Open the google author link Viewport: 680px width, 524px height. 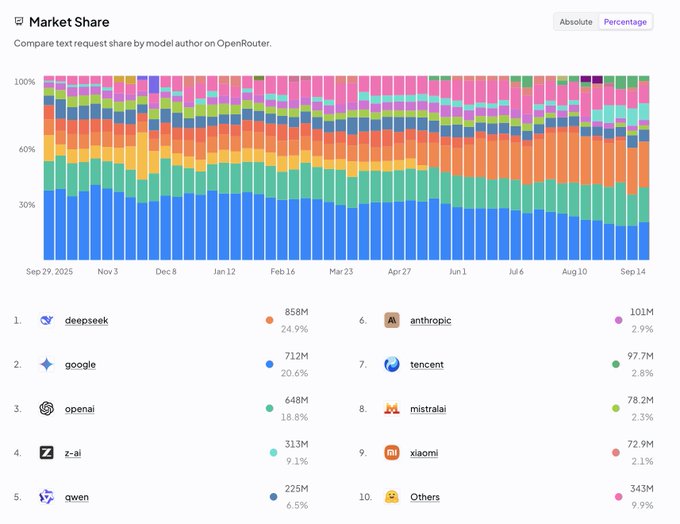coord(80,365)
